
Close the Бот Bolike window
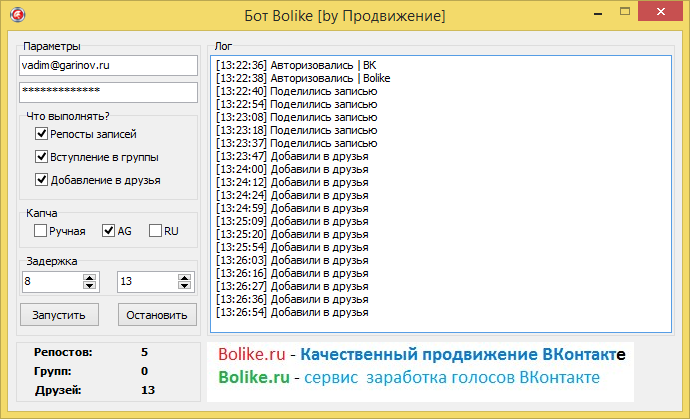pyautogui.click(x=660, y=12)
